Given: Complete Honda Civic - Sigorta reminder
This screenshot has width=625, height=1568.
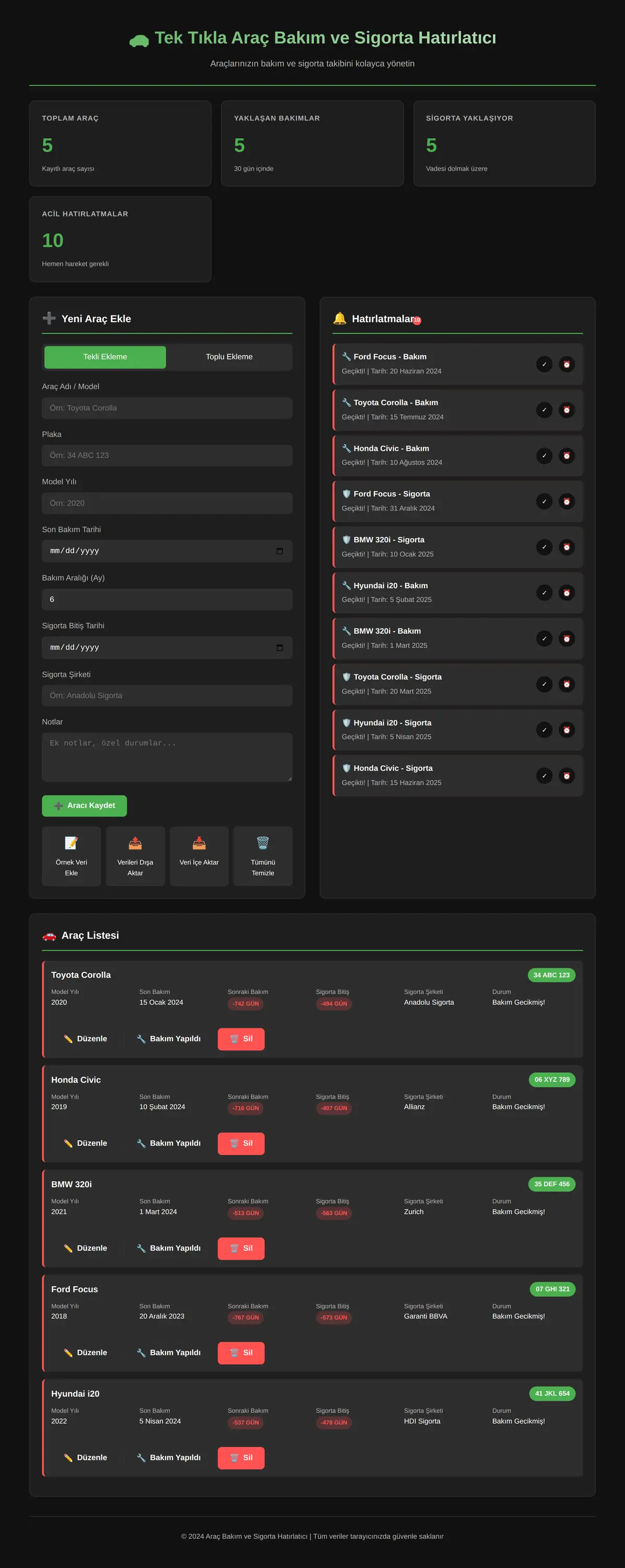Looking at the screenshot, I should point(544,775).
